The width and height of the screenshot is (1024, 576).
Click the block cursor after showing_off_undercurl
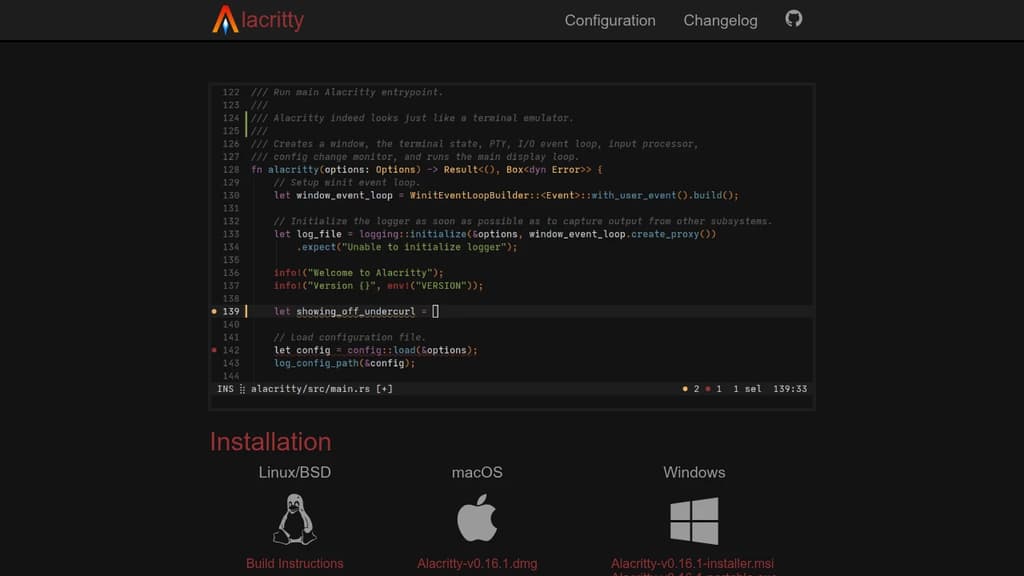coord(437,311)
